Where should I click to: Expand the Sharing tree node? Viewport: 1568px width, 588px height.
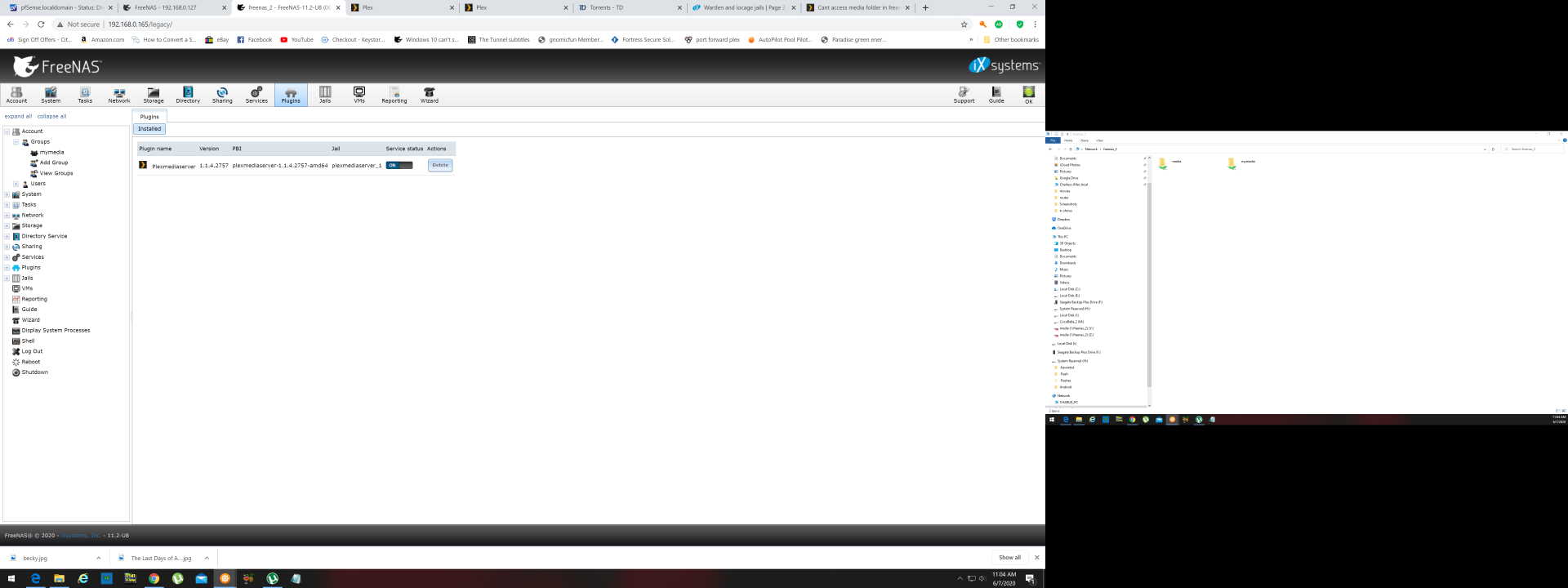coord(7,247)
